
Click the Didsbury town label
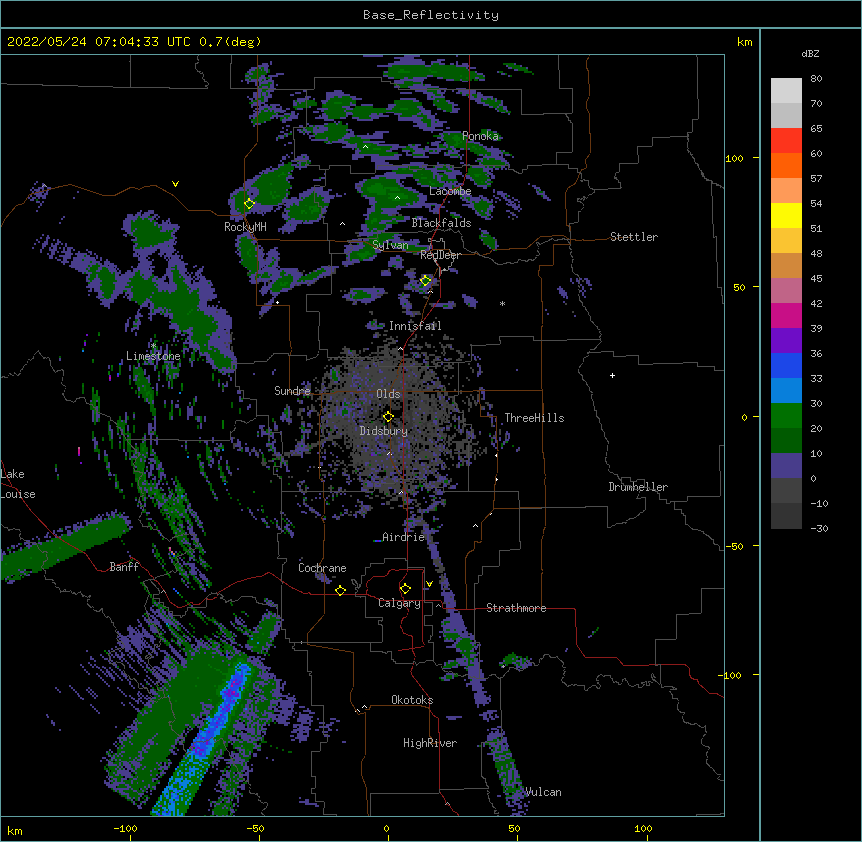pos(384,431)
